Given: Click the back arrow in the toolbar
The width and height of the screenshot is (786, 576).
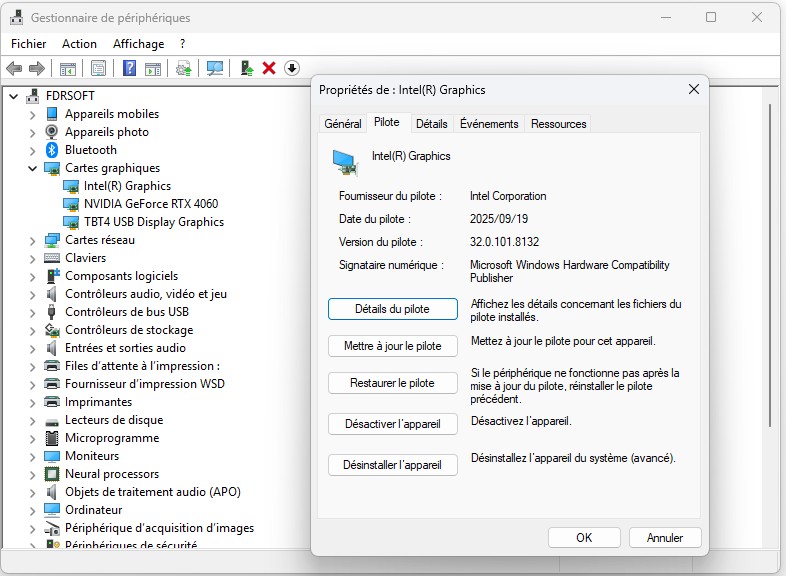Looking at the screenshot, I should click(14, 68).
